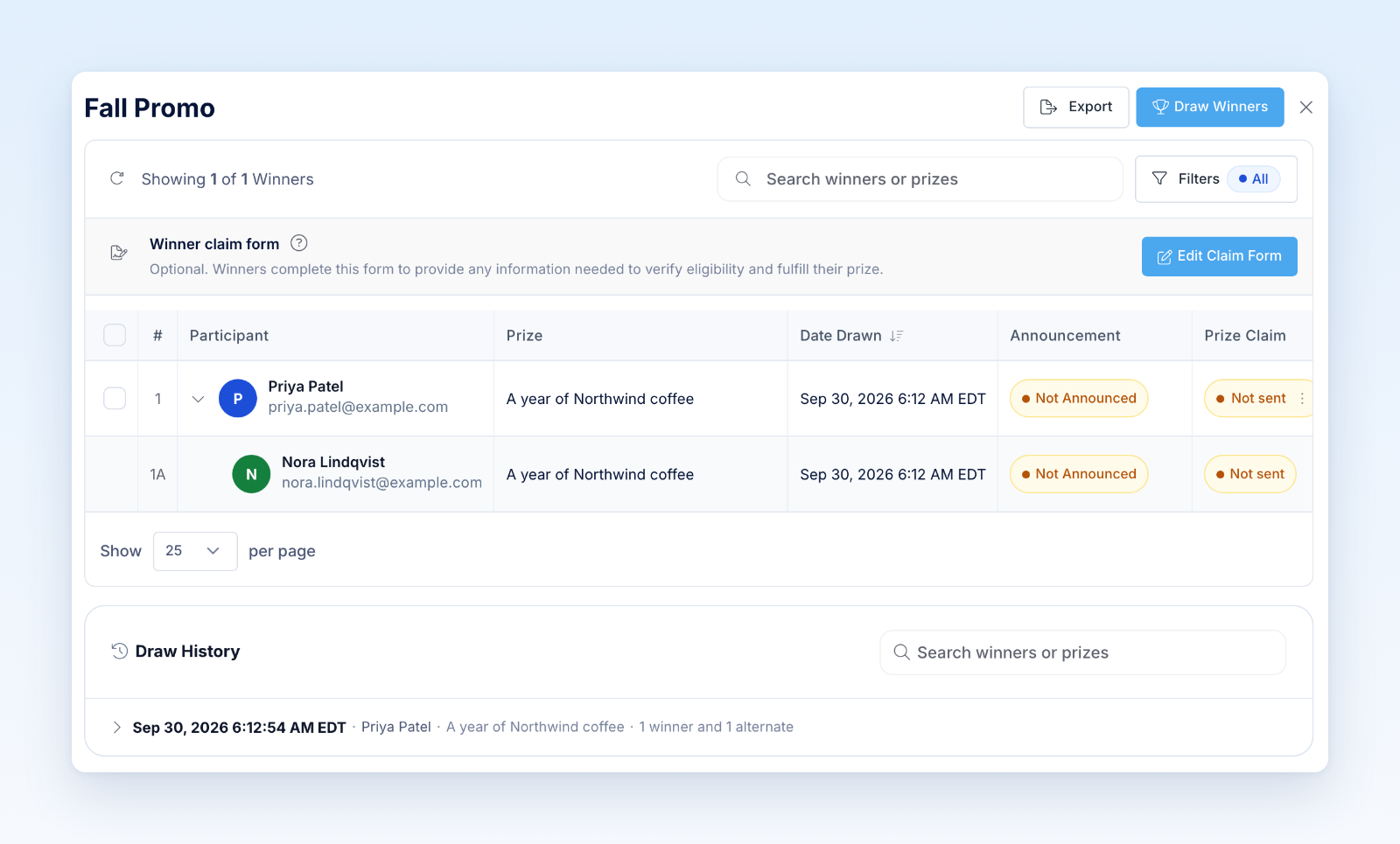Image resolution: width=1400 pixels, height=844 pixels.
Task: Click the Draw Winners button
Action: [x=1210, y=107]
